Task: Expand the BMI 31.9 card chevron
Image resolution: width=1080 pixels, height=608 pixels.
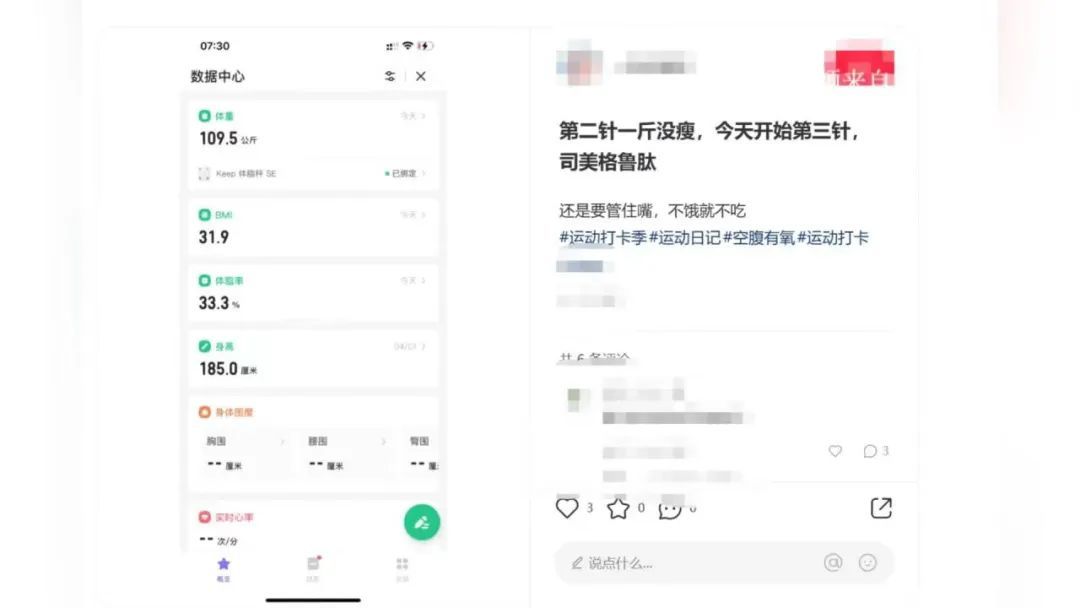Action: (x=423, y=215)
